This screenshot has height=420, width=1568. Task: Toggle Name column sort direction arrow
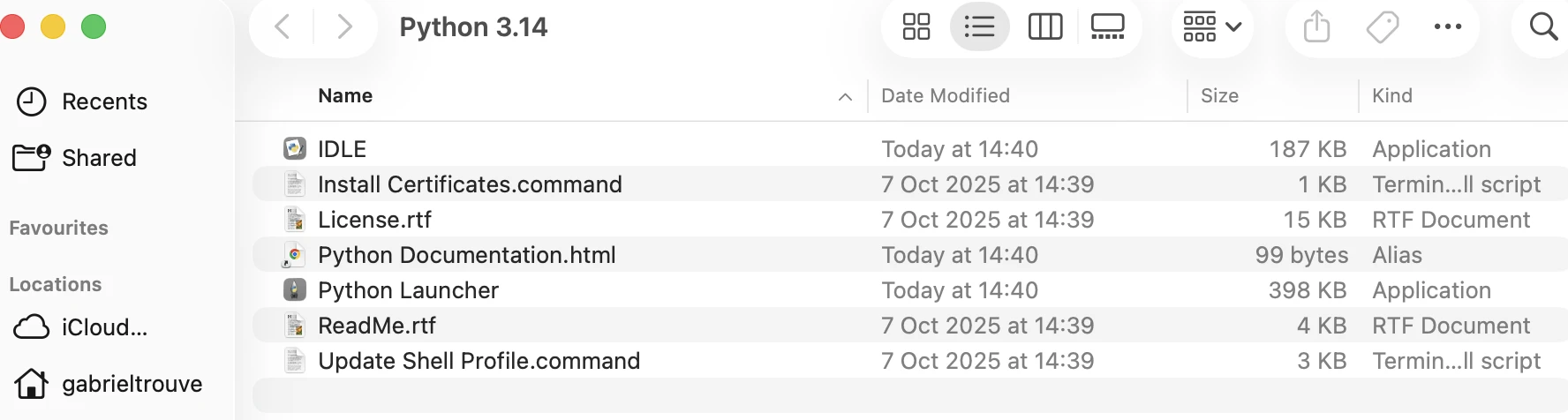[x=845, y=96]
